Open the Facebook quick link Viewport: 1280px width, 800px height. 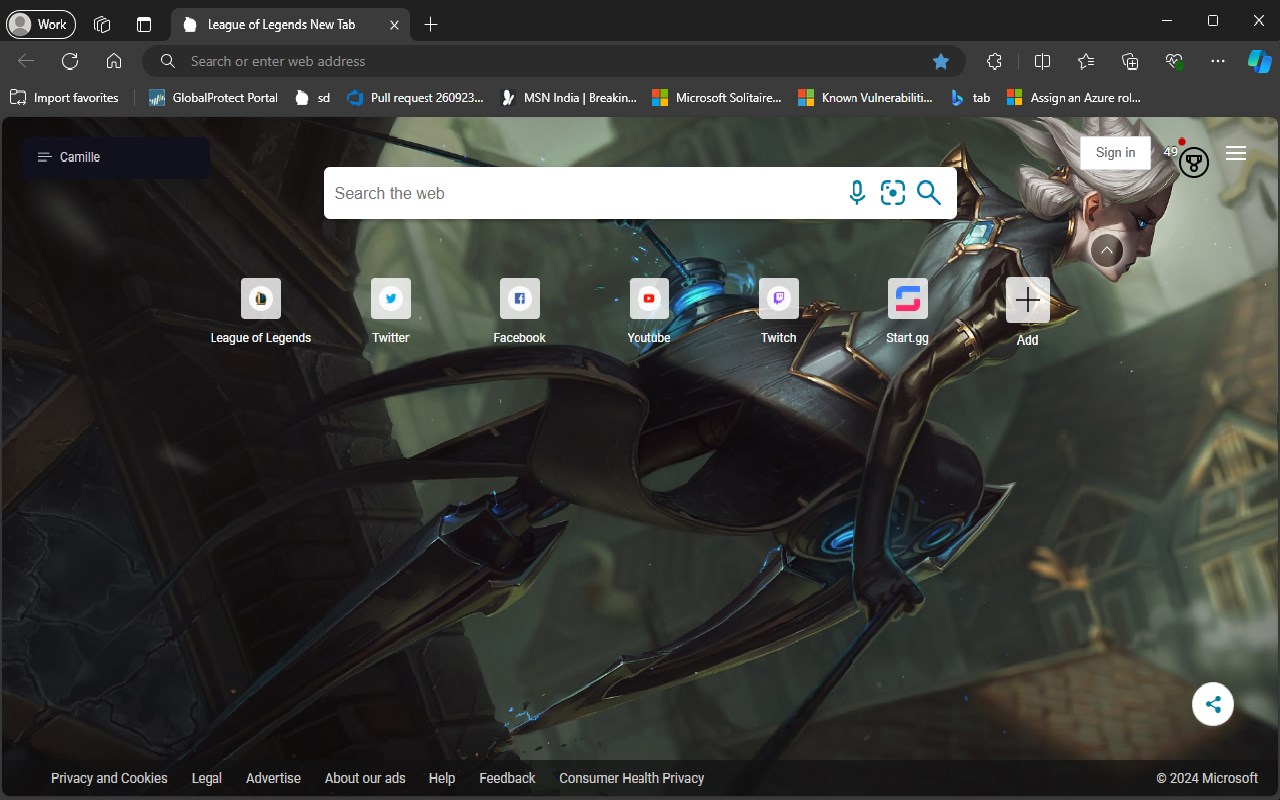coord(520,311)
